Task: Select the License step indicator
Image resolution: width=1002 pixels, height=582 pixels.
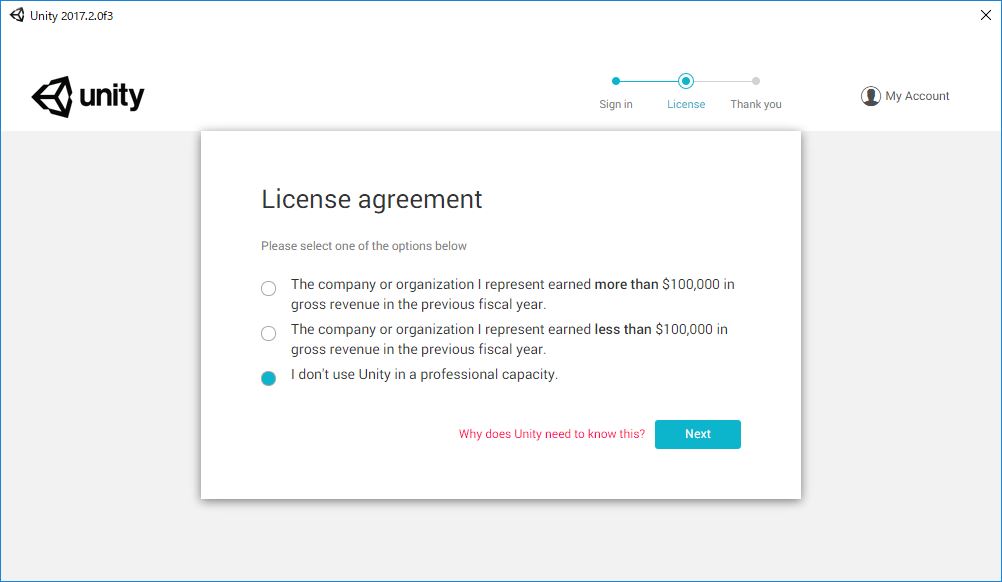Action: (x=686, y=81)
